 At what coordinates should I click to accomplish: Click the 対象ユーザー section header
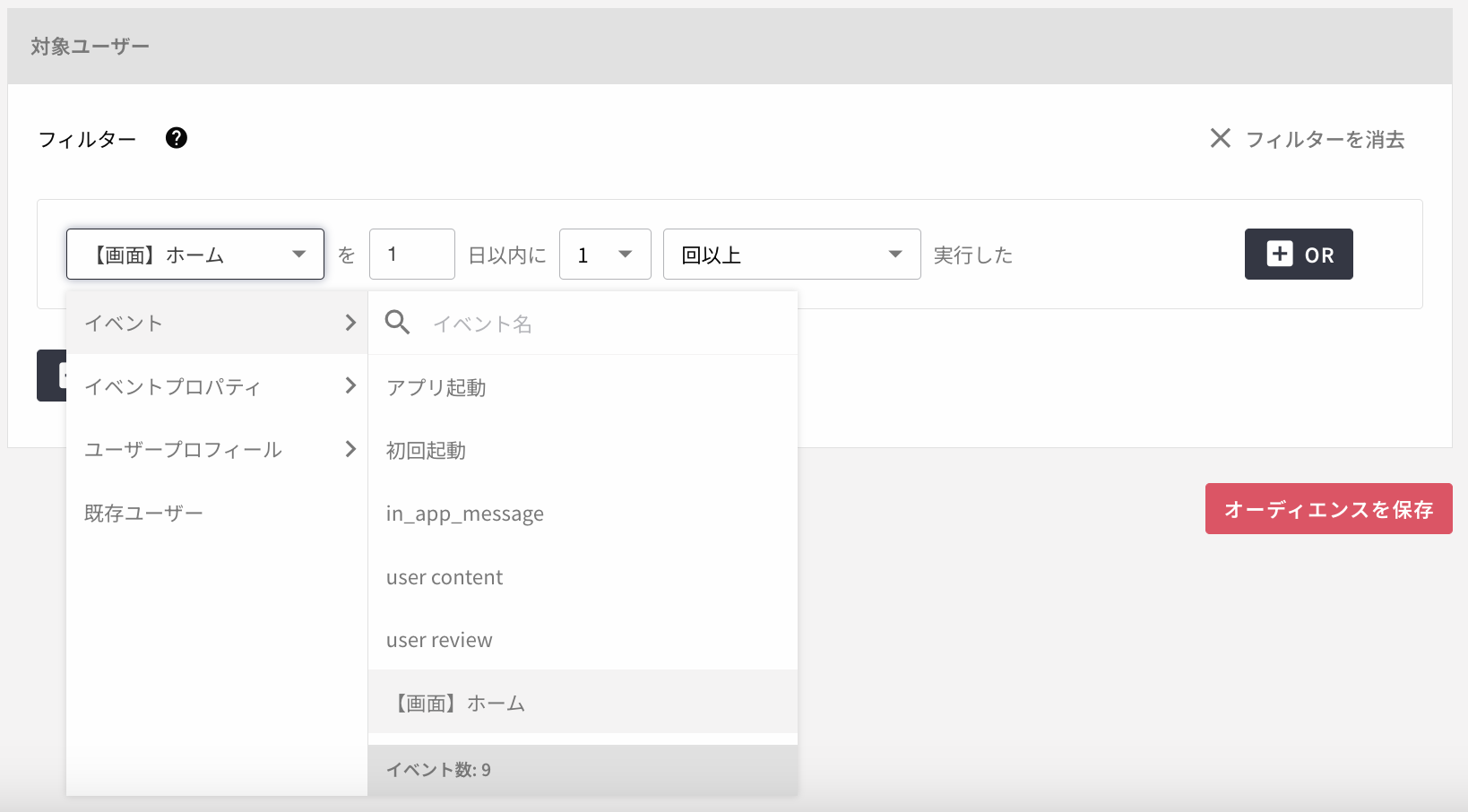(730, 47)
